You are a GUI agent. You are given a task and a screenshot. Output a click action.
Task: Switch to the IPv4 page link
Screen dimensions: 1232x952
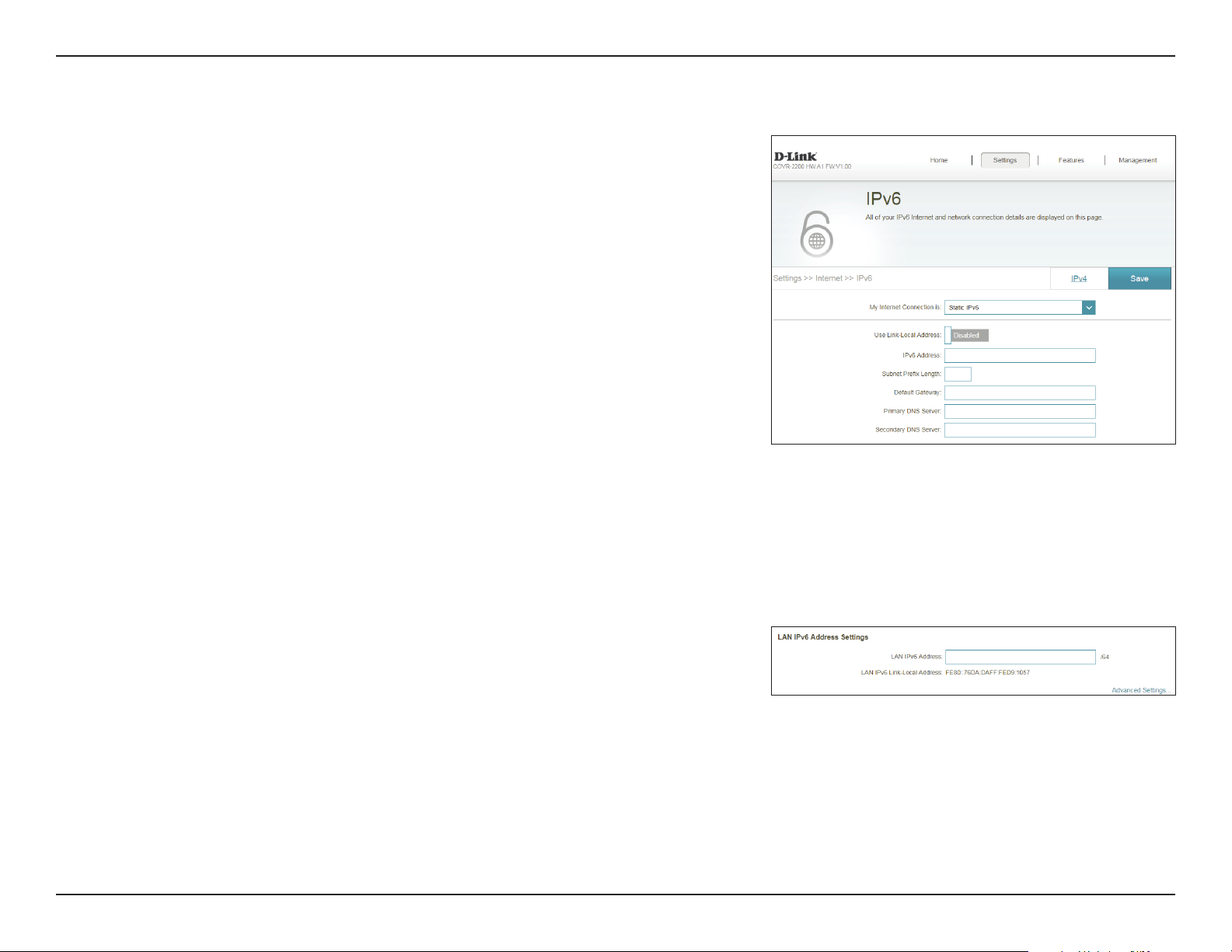(x=1079, y=278)
